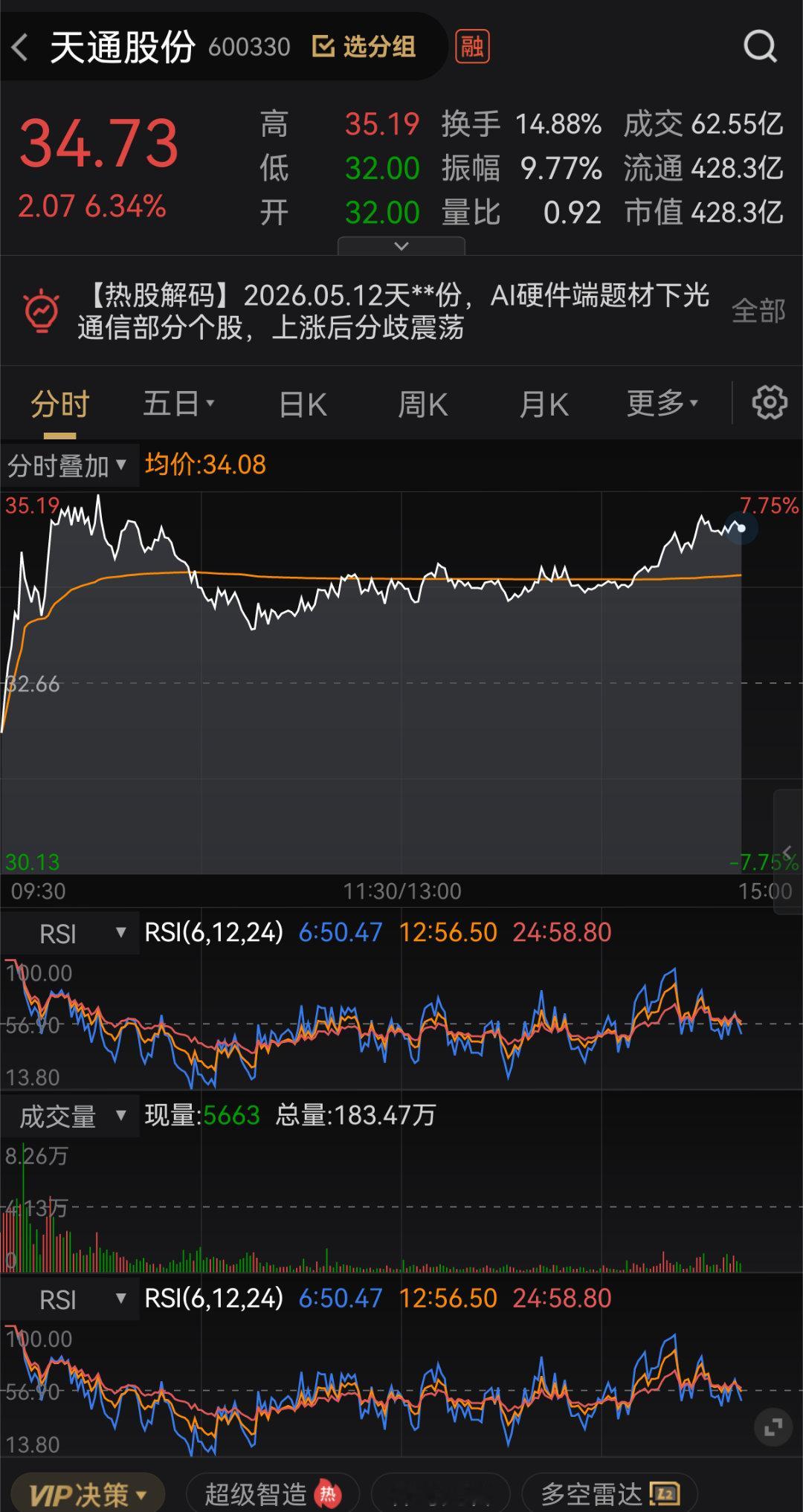Image resolution: width=803 pixels, height=1512 pixels.
Task: Tap the current price 34.73
Action: pos(99,143)
